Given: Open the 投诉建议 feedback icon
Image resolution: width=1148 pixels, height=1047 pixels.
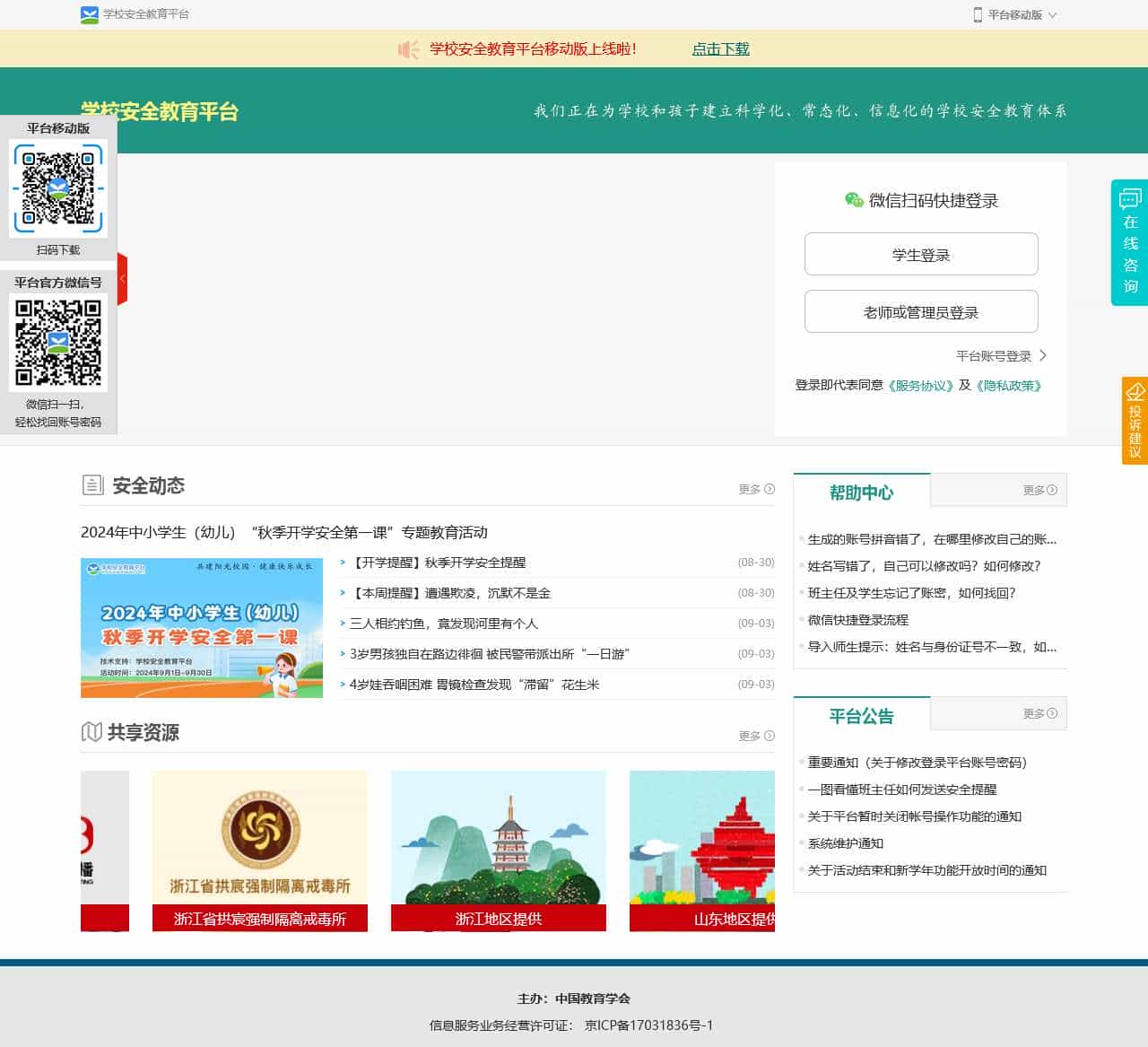Looking at the screenshot, I should pyautogui.click(x=1135, y=393).
